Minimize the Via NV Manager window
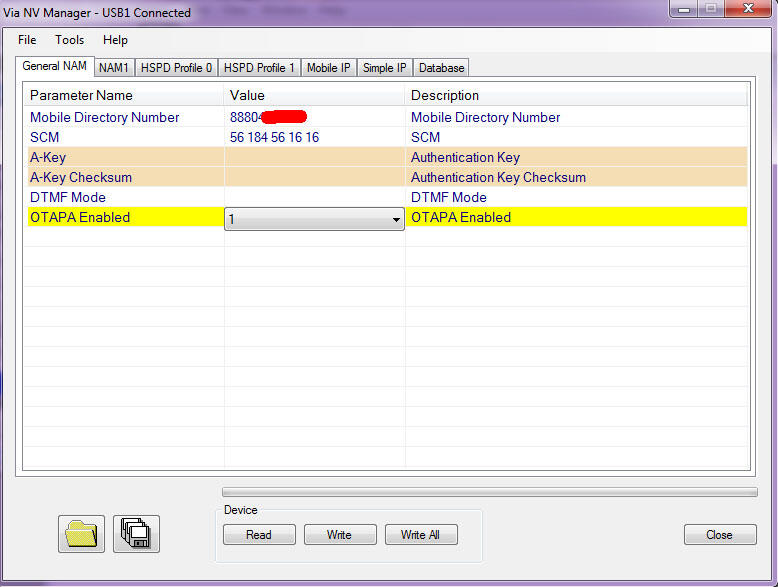 684,8
